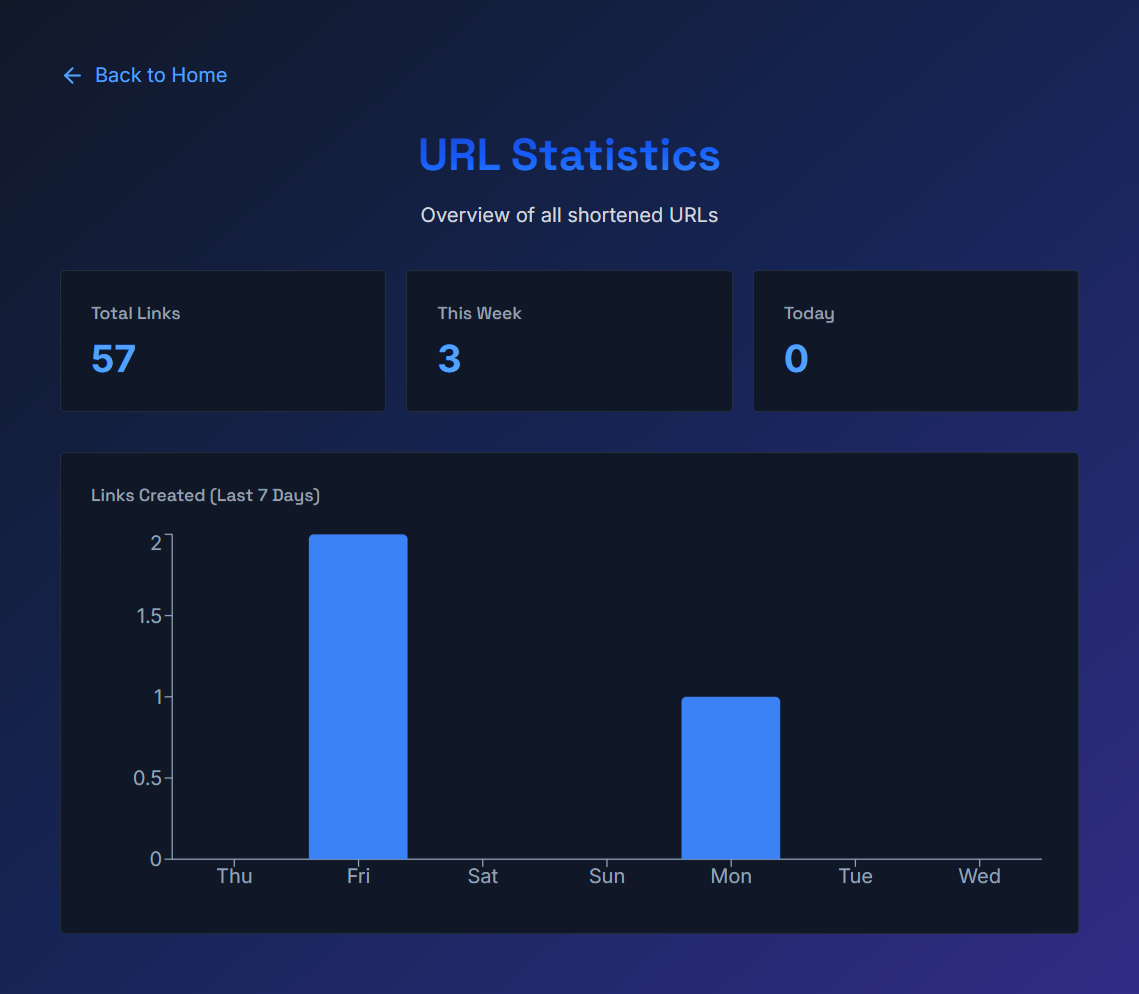Click the URL Statistics heading
Screen dimensions: 1139x994
569,155
